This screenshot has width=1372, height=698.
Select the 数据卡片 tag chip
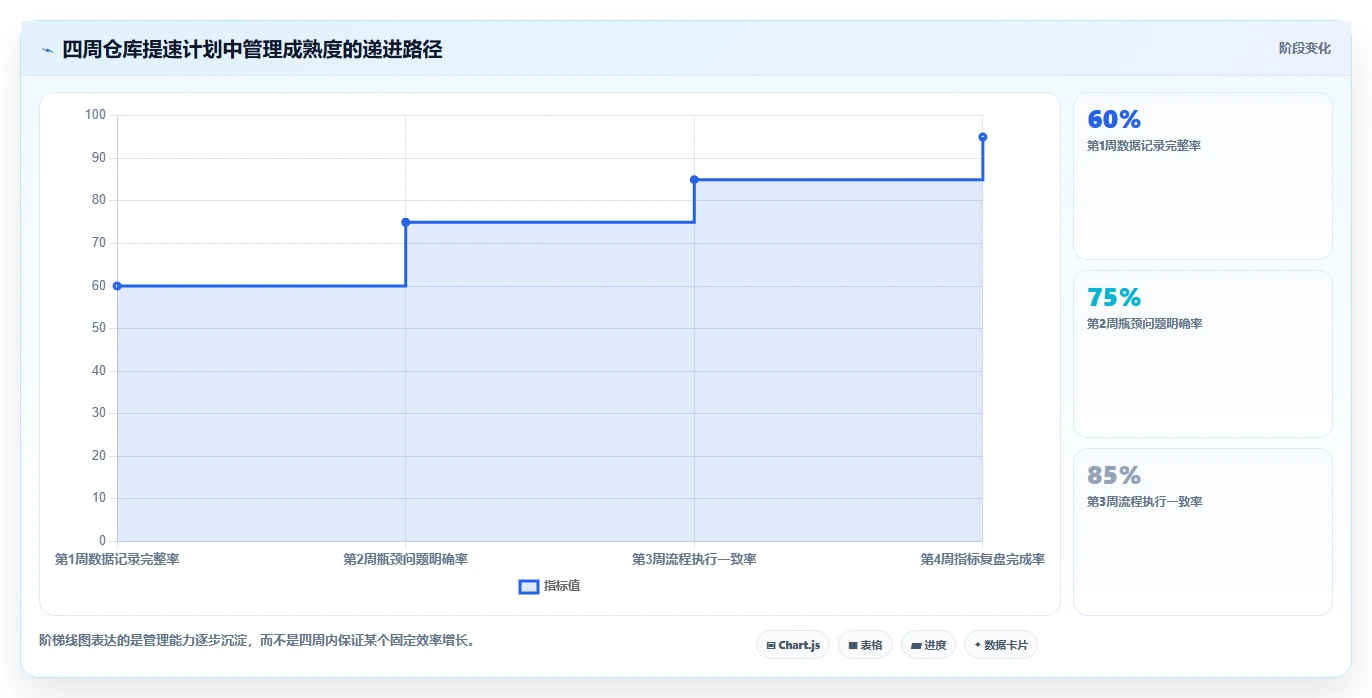click(1001, 645)
